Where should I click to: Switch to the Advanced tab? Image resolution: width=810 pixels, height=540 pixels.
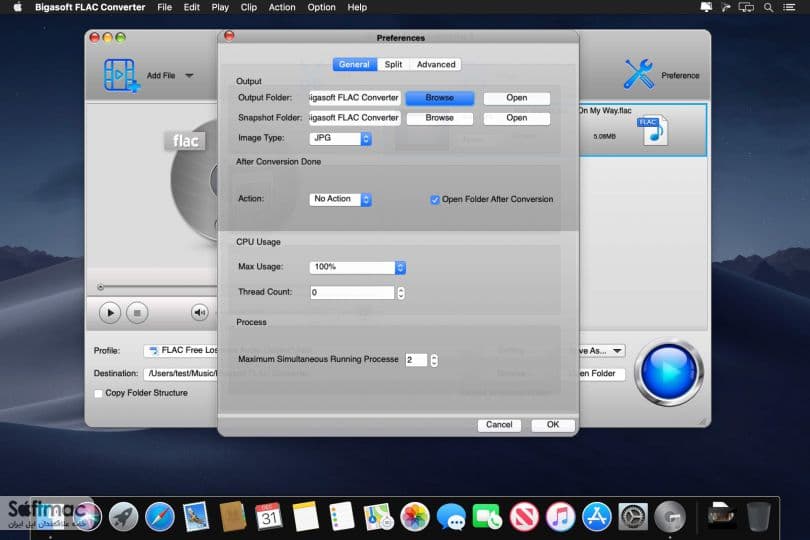click(436, 64)
